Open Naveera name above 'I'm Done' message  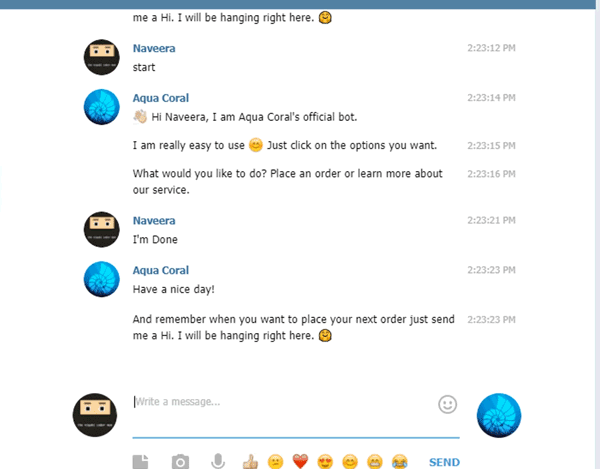(x=154, y=221)
